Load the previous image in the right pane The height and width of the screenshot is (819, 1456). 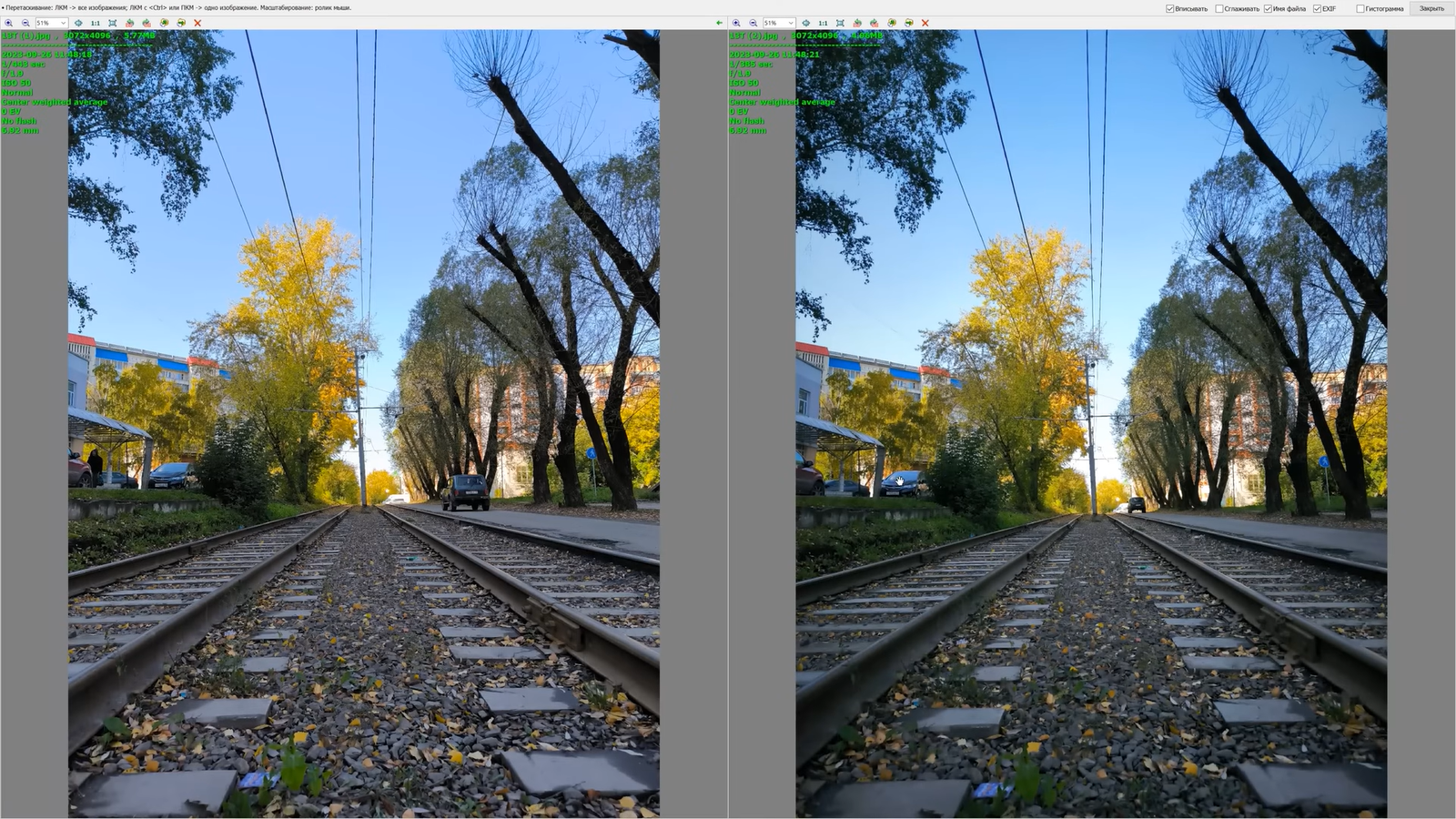[x=892, y=23]
